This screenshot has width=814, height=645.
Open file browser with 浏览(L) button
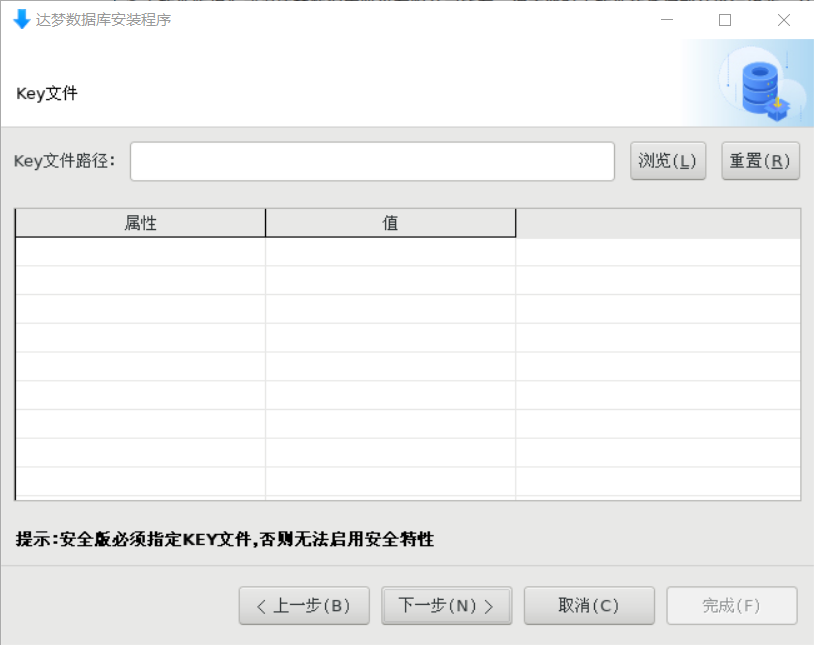click(x=668, y=161)
